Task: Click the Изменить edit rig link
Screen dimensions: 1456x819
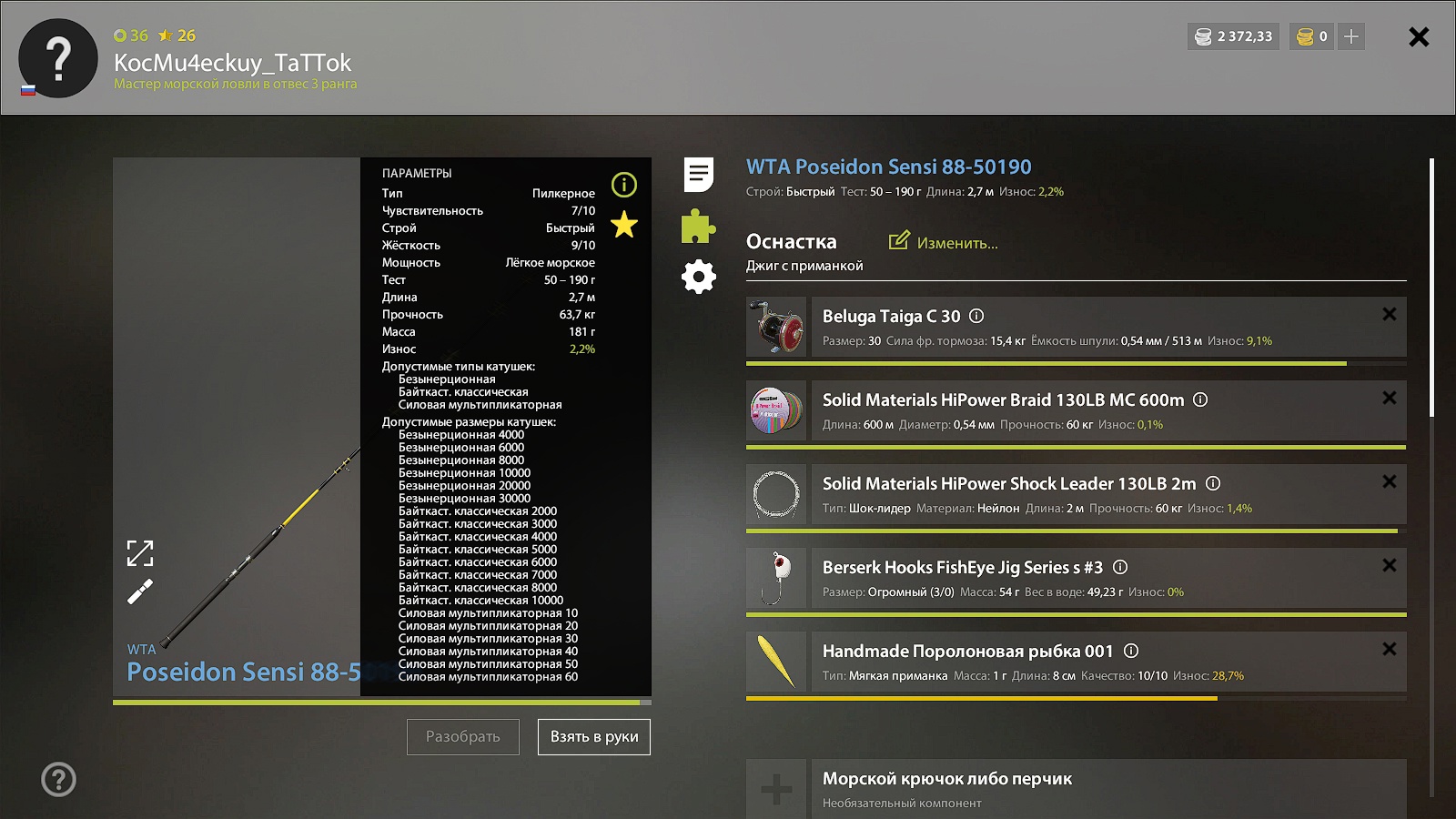Action: coord(957,243)
